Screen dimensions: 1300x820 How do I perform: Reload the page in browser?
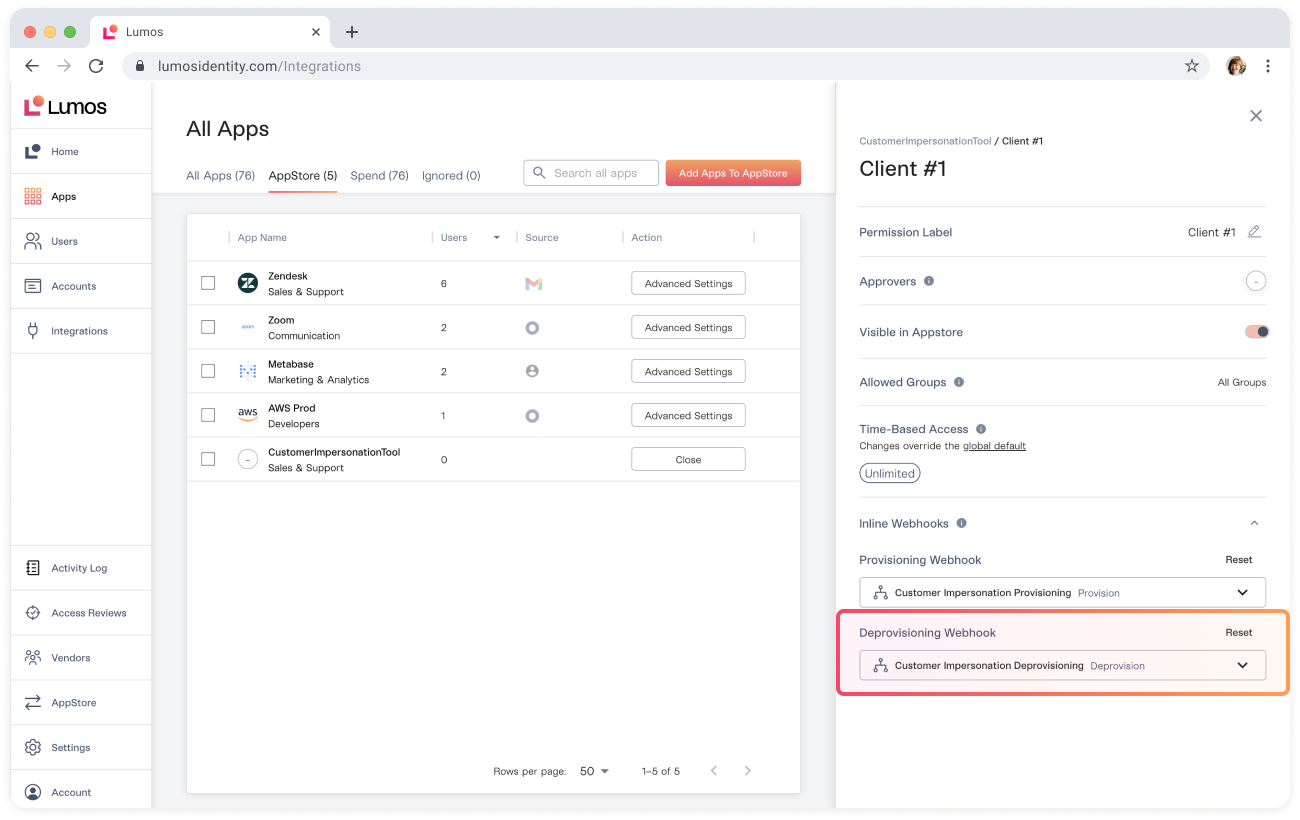(96, 66)
